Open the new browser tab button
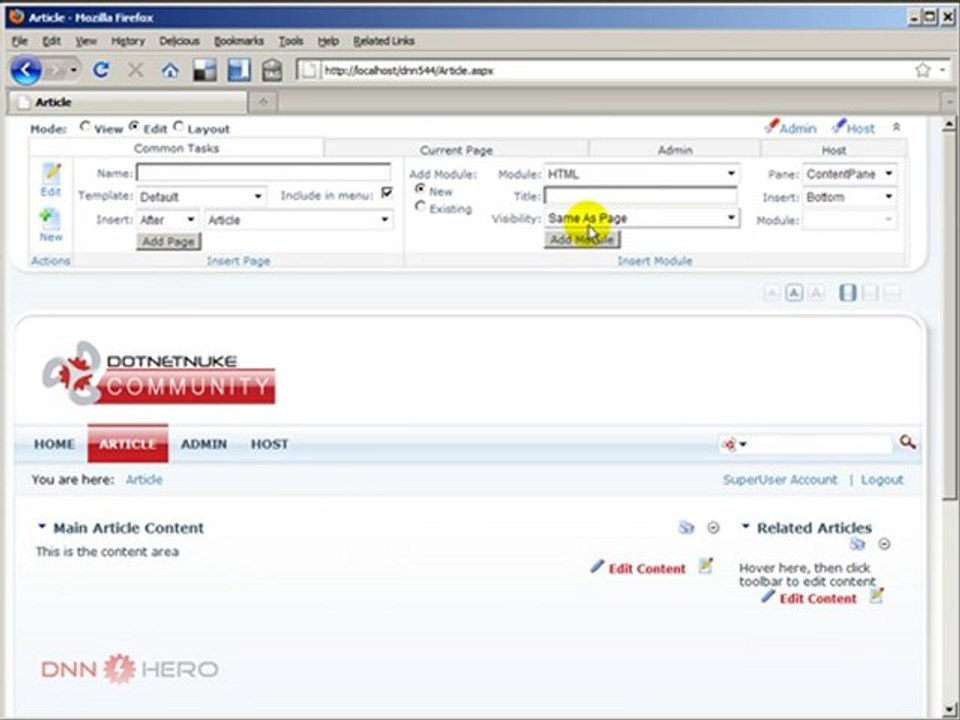960x720 pixels. (263, 102)
